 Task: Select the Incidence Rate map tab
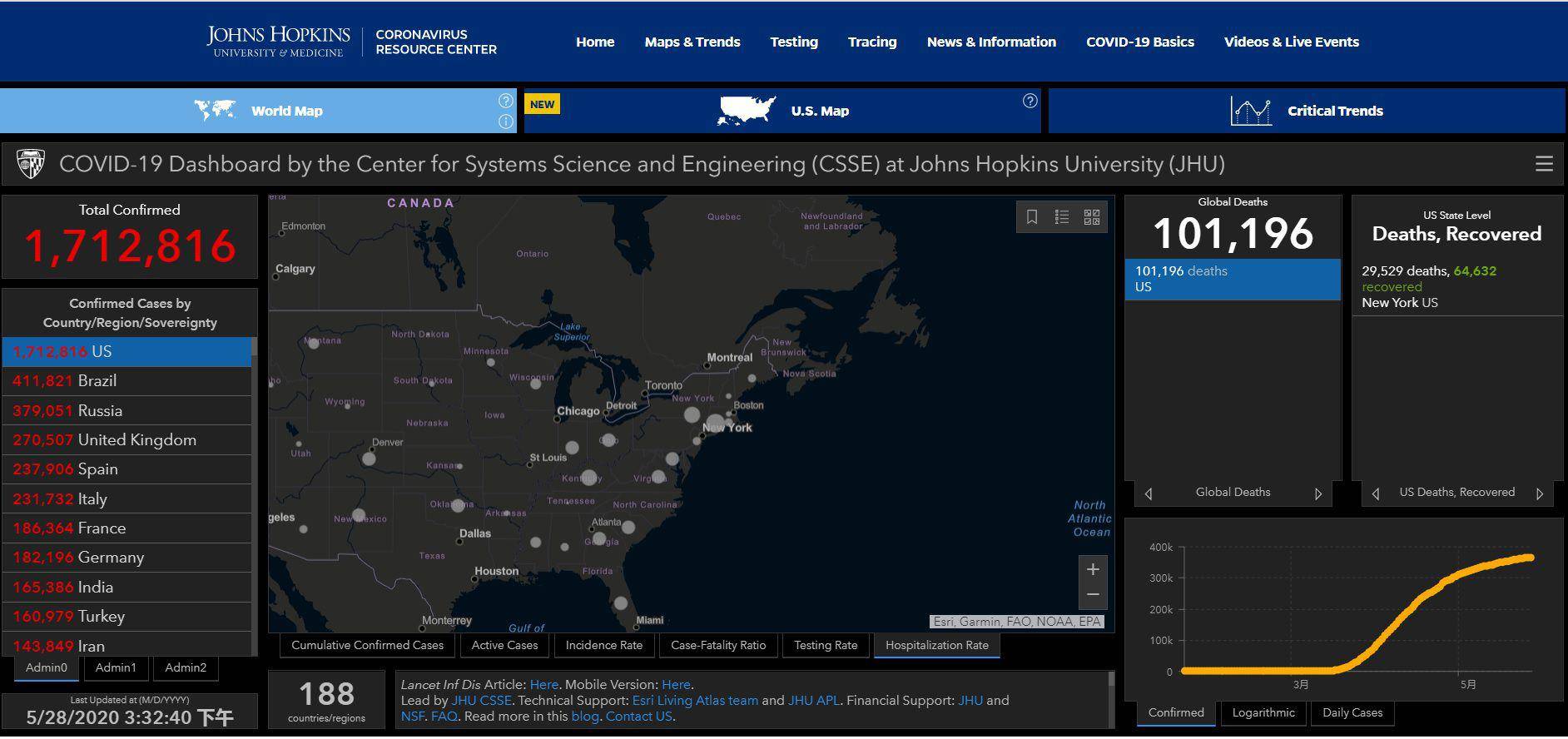[x=603, y=645]
